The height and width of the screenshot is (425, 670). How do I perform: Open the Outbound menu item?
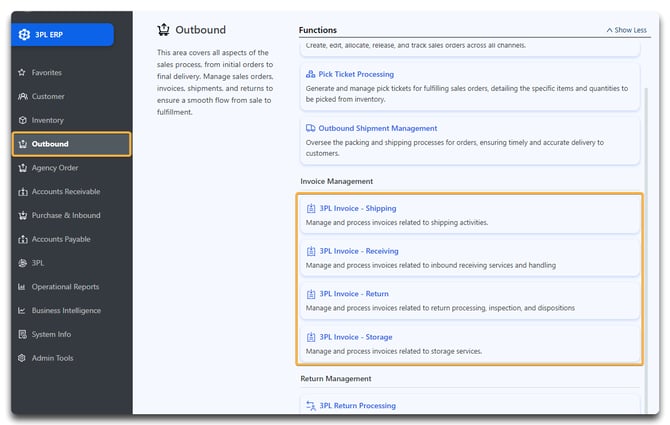pyautogui.click(x=50, y=144)
